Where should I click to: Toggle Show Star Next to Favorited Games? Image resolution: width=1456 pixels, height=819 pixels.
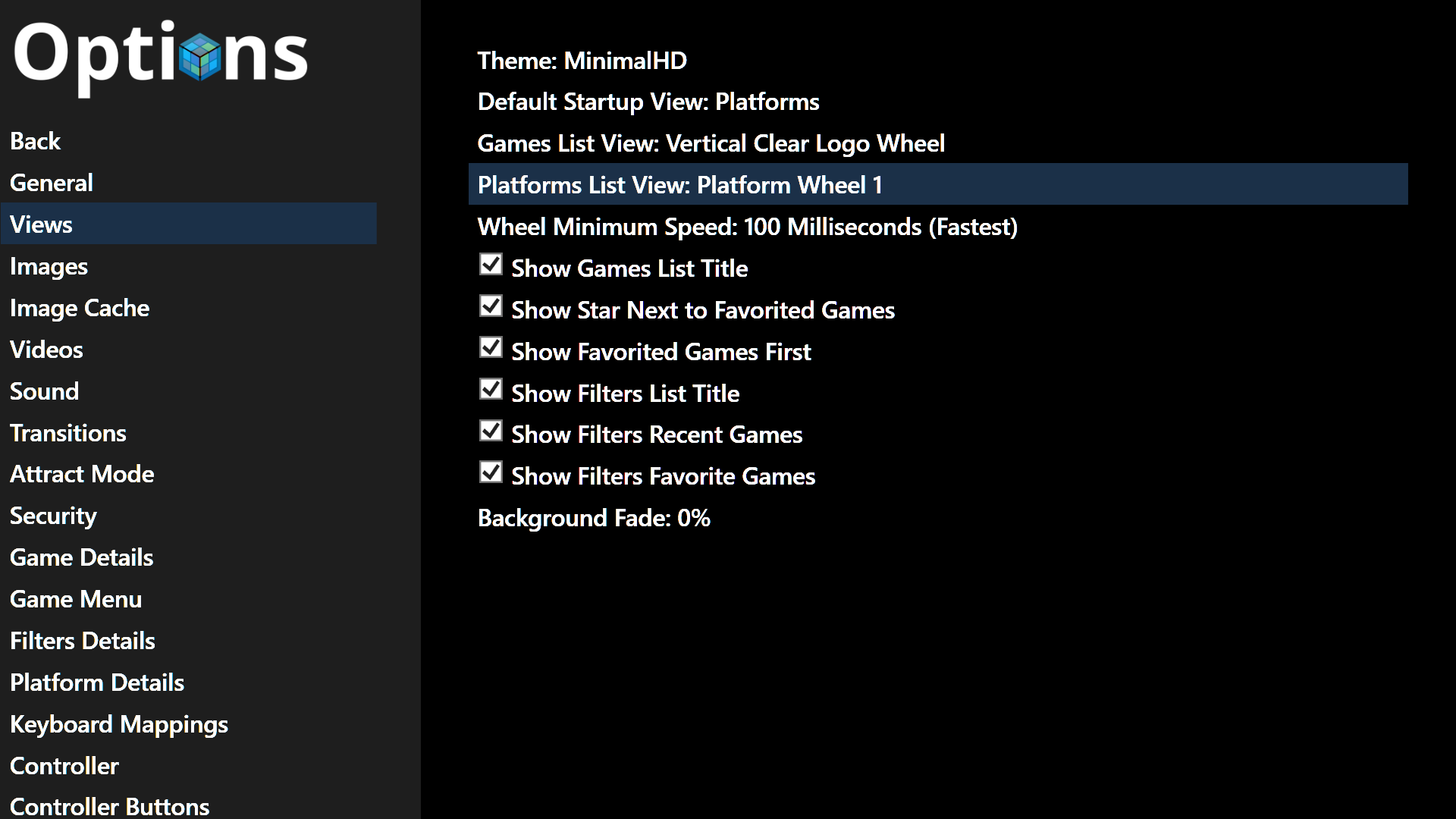click(491, 306)
